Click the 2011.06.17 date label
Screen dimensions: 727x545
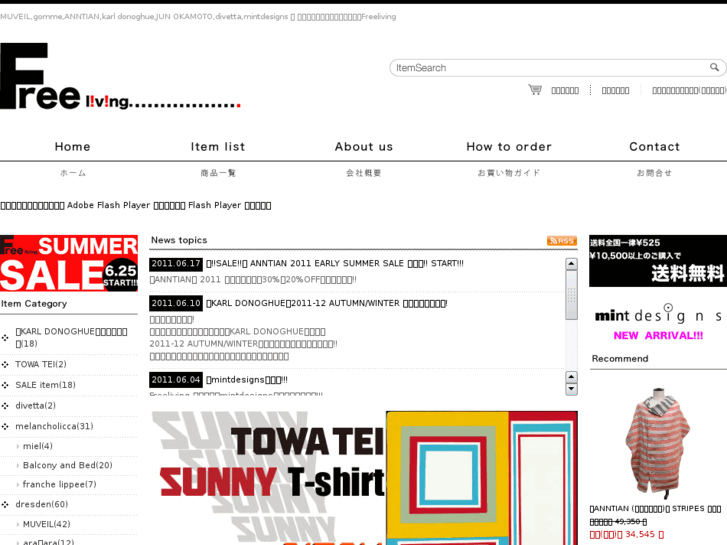click(x=176, y=263)
